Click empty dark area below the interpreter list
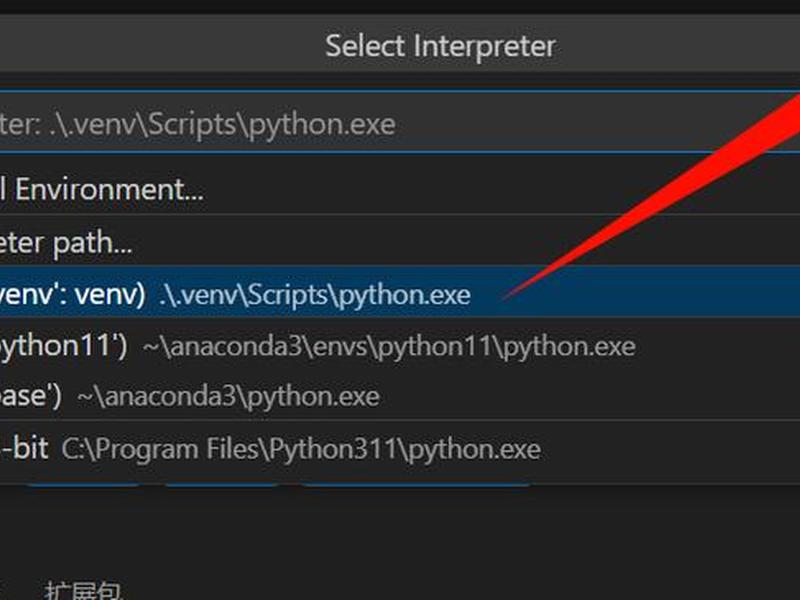 [400, 536]
